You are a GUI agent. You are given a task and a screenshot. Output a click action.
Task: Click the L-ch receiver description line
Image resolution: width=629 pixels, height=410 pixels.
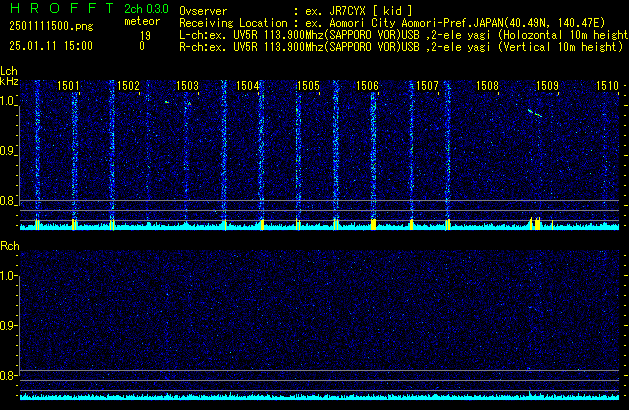coord(404,35)
